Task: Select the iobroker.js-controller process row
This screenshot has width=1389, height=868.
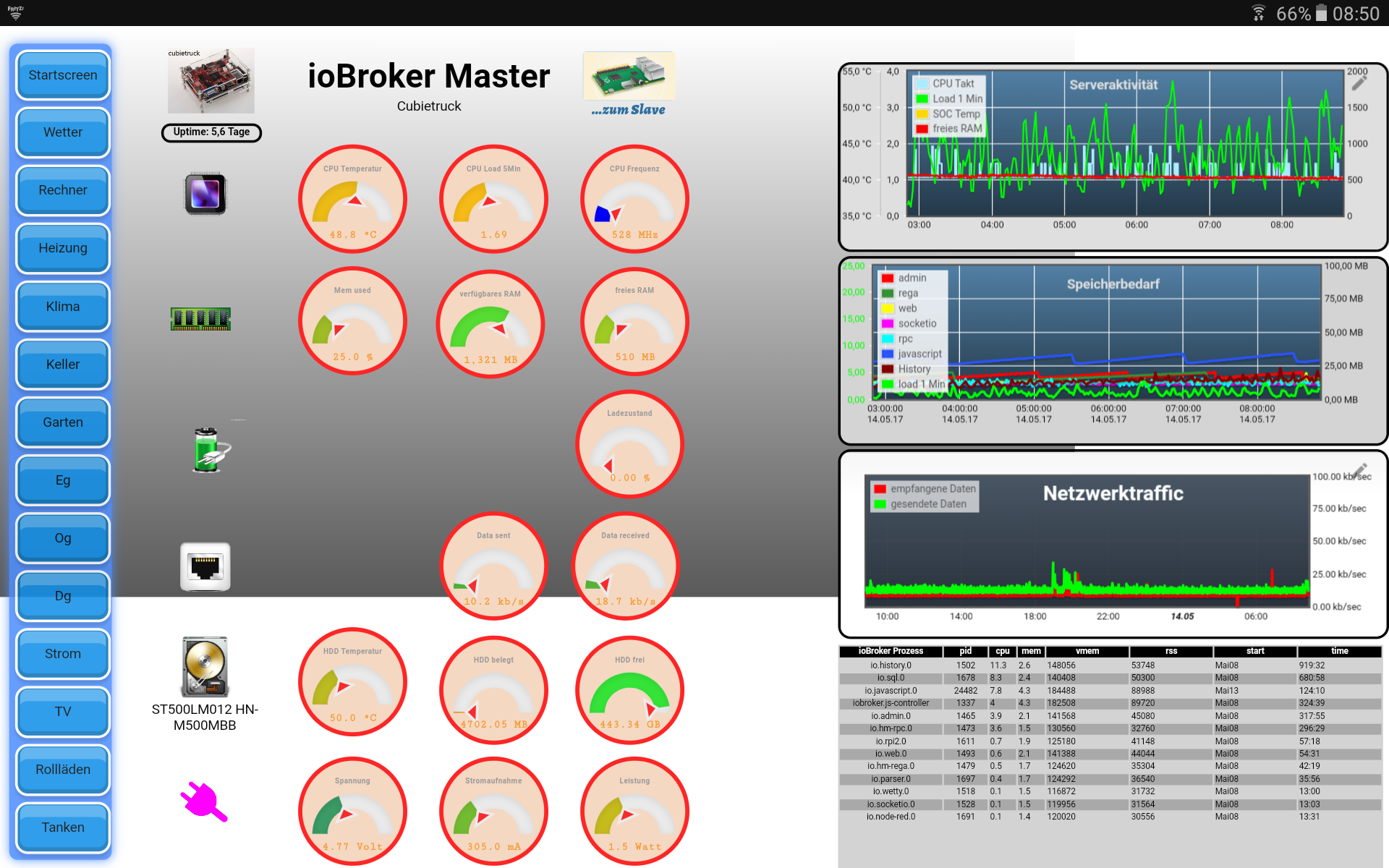Action: (x=1110, y=703)
